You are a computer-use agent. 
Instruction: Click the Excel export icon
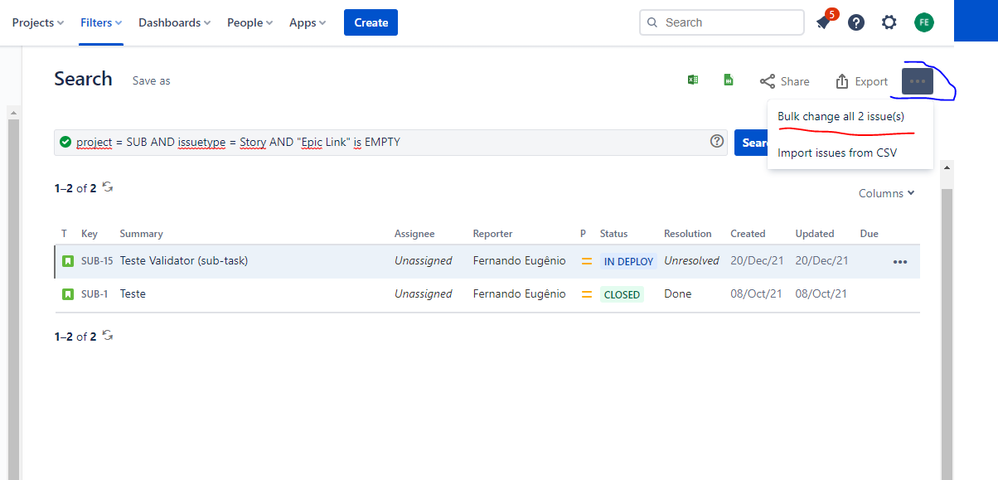pyautogui.click(x=693, y=80)
